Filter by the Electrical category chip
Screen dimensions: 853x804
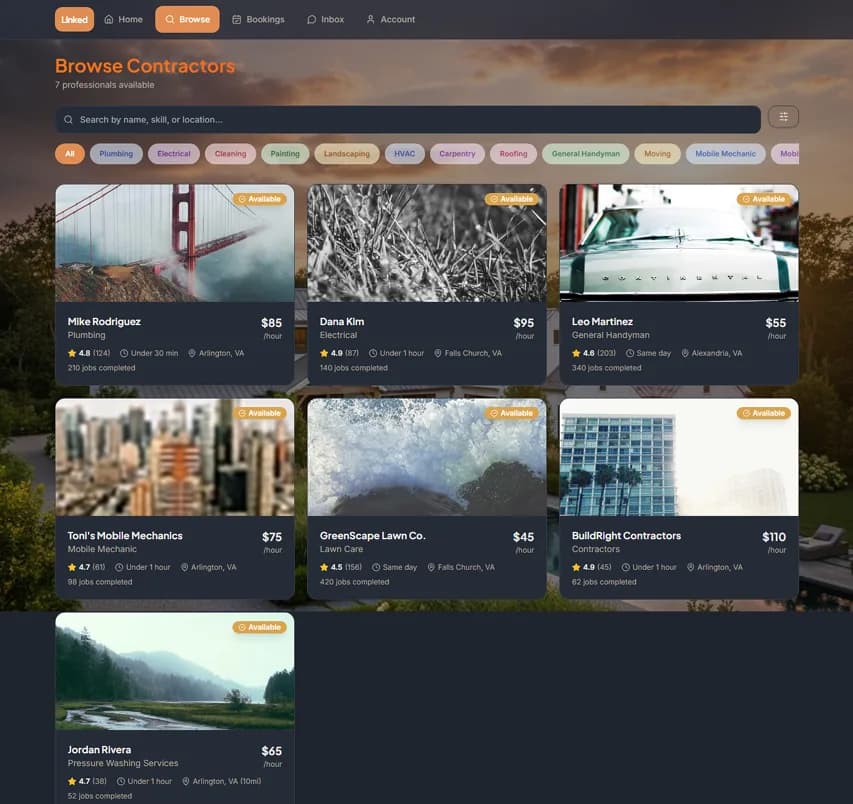pyautogui.click(x=174, y=154)
